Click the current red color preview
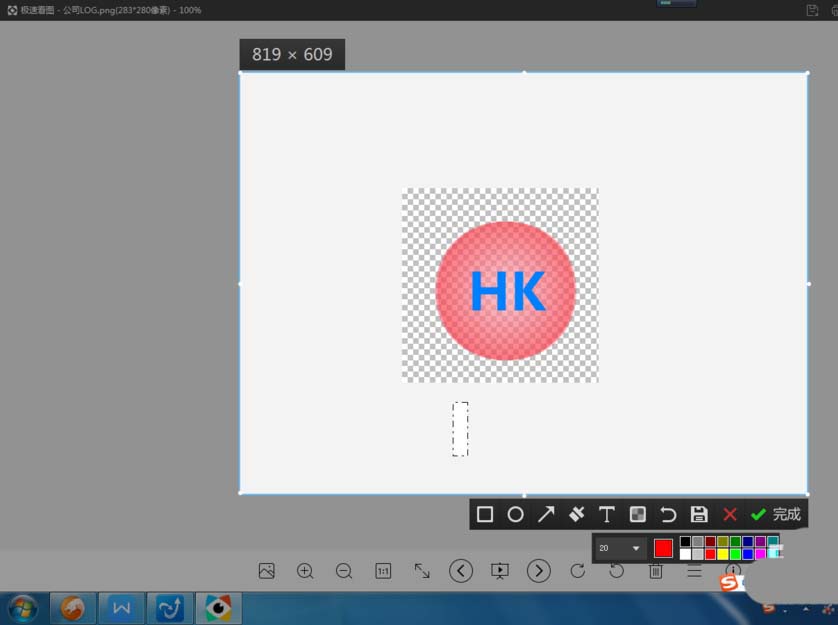This screenshot has height=625, width=838. pos(663,548)
